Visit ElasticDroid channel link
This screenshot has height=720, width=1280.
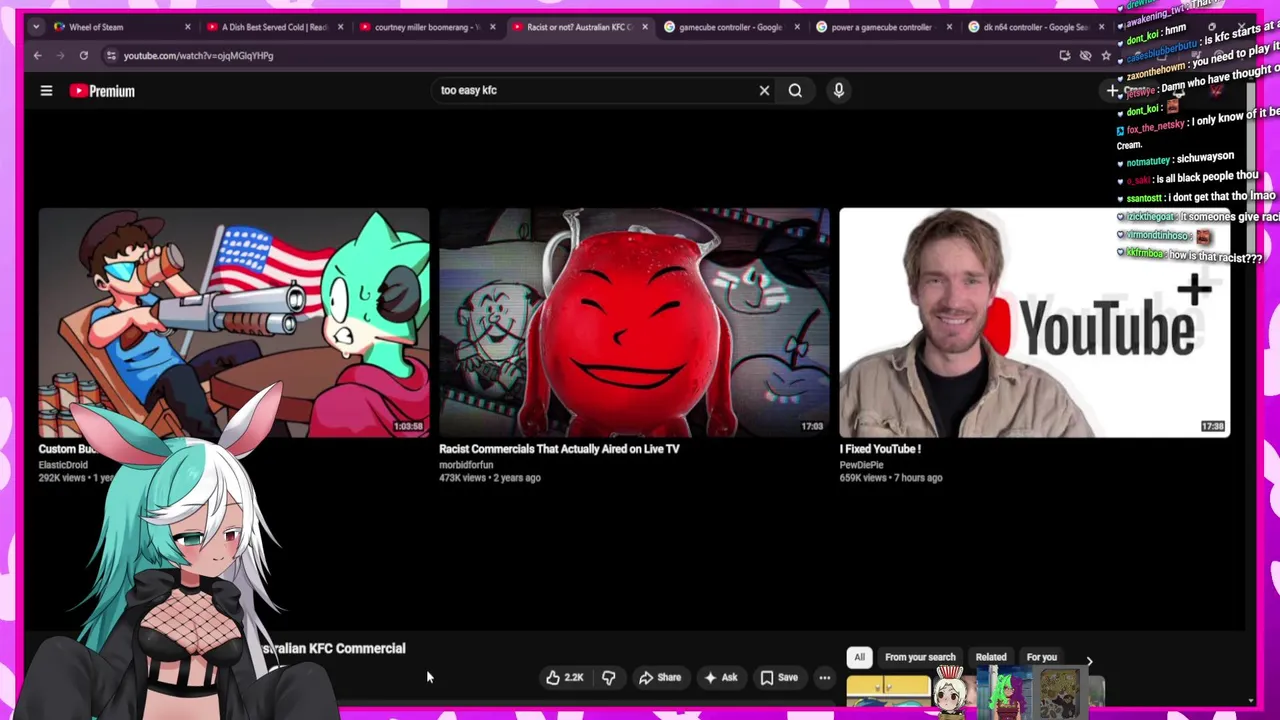(63, 465)
